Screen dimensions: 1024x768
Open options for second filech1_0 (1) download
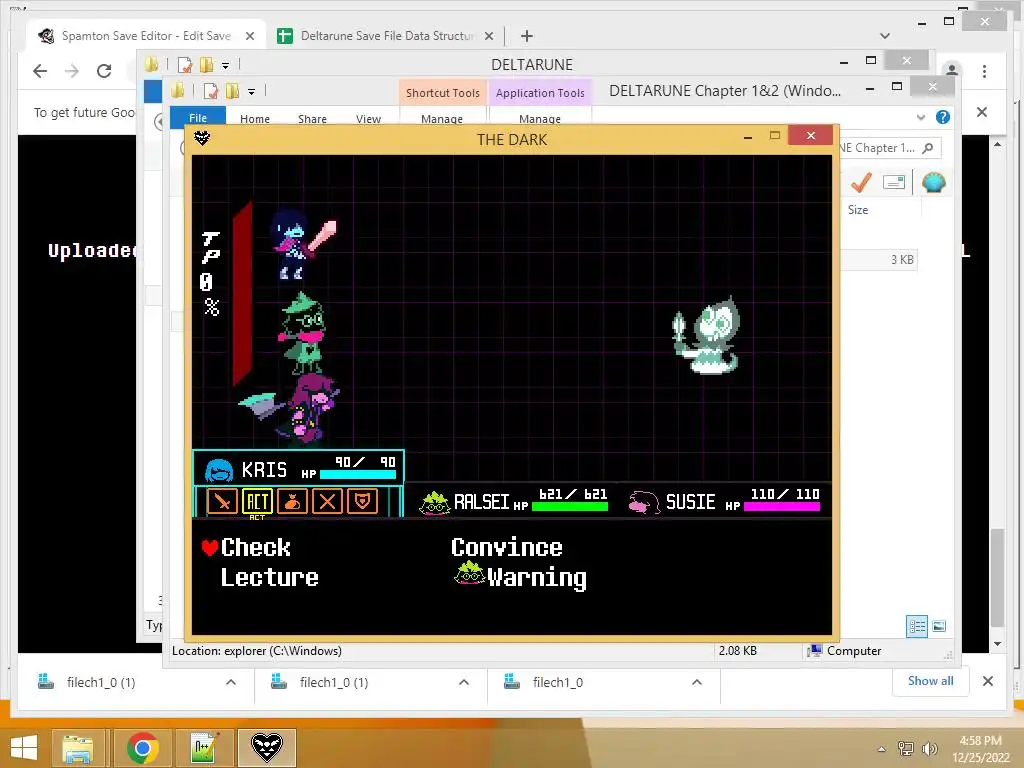pos(464,682)
